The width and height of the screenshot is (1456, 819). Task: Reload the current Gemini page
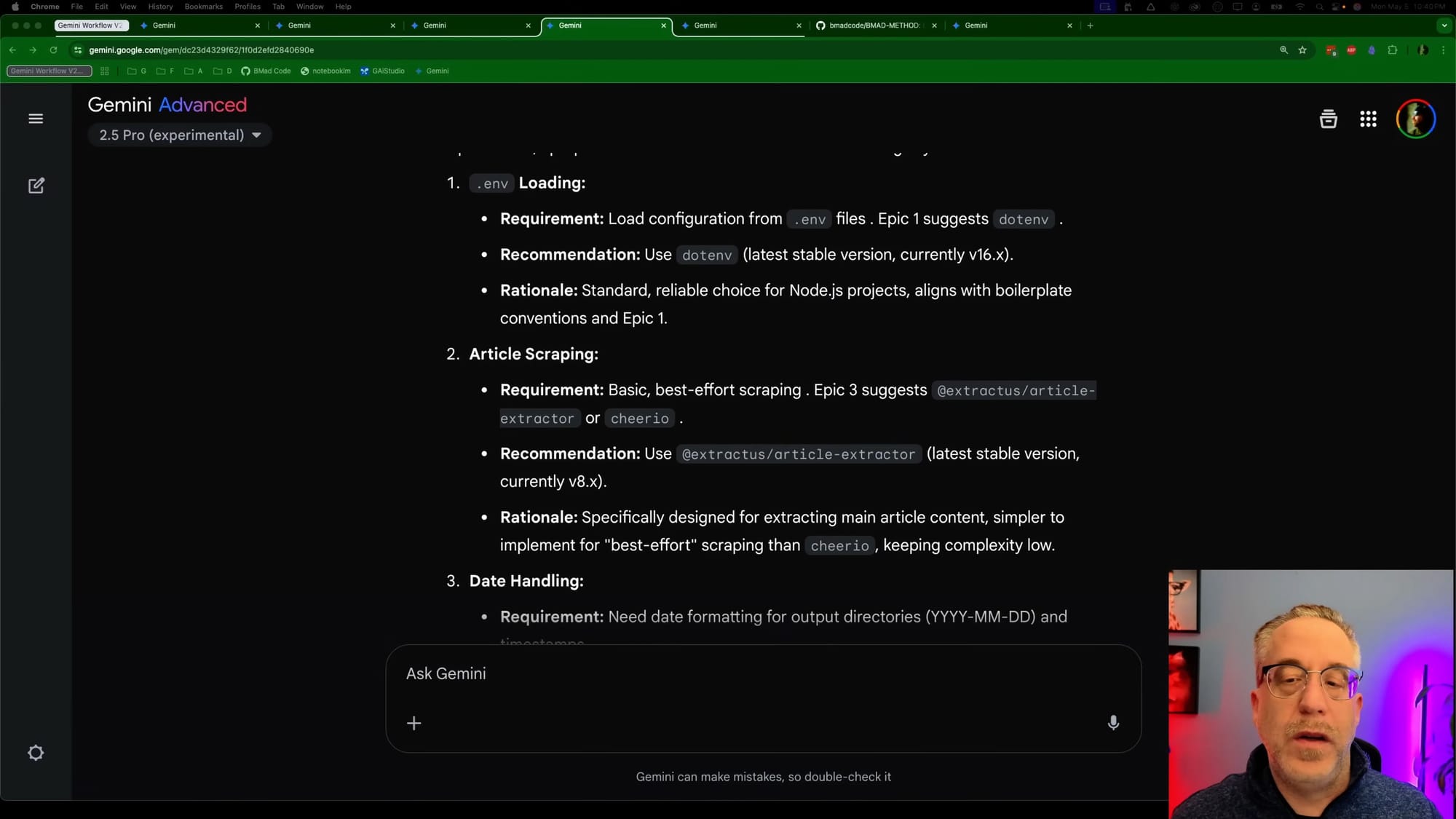point(53,50)
